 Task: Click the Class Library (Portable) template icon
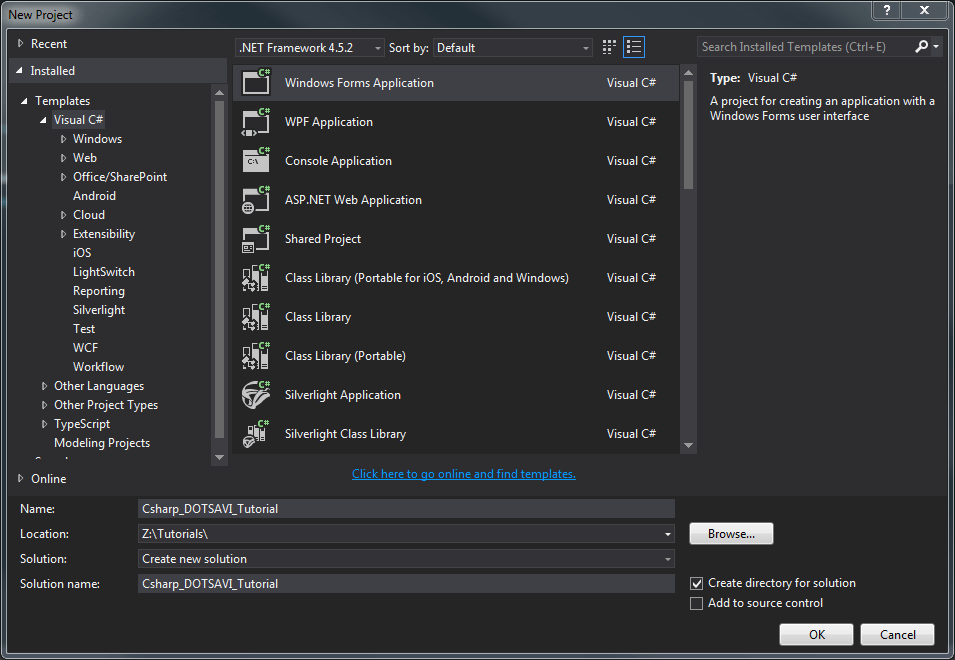[x=256, y=356]
